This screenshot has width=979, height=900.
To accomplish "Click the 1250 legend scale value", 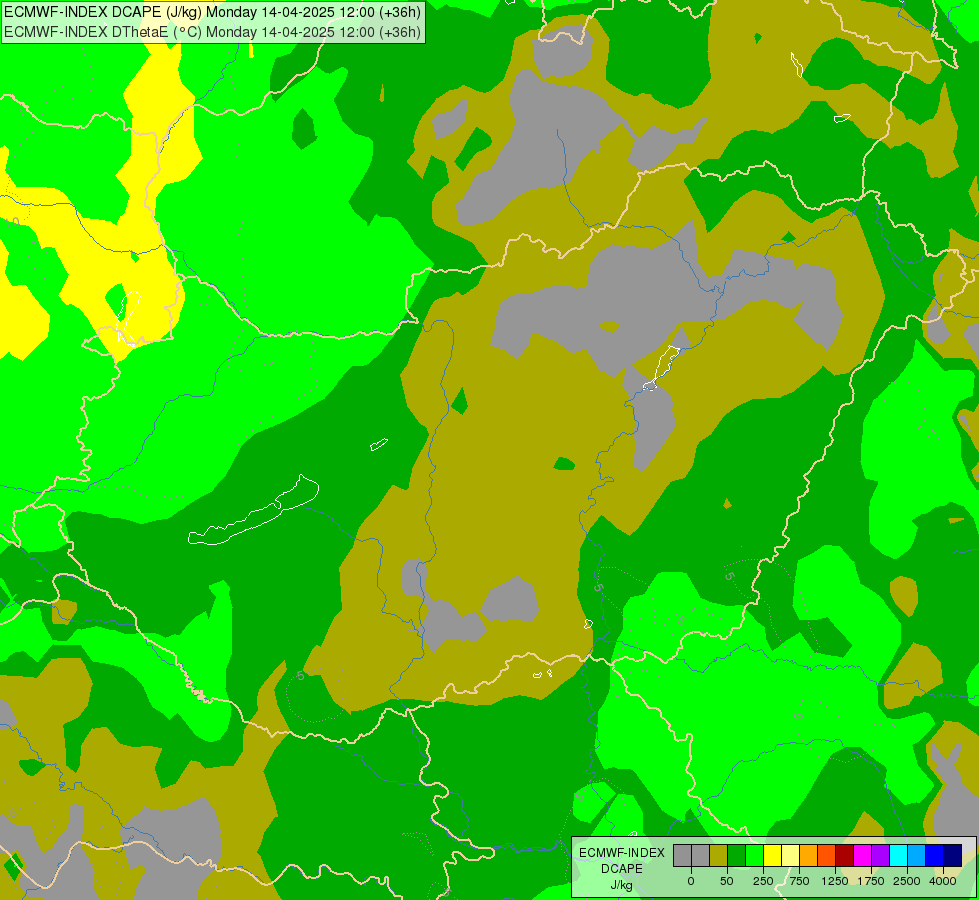I will point(835,881).
